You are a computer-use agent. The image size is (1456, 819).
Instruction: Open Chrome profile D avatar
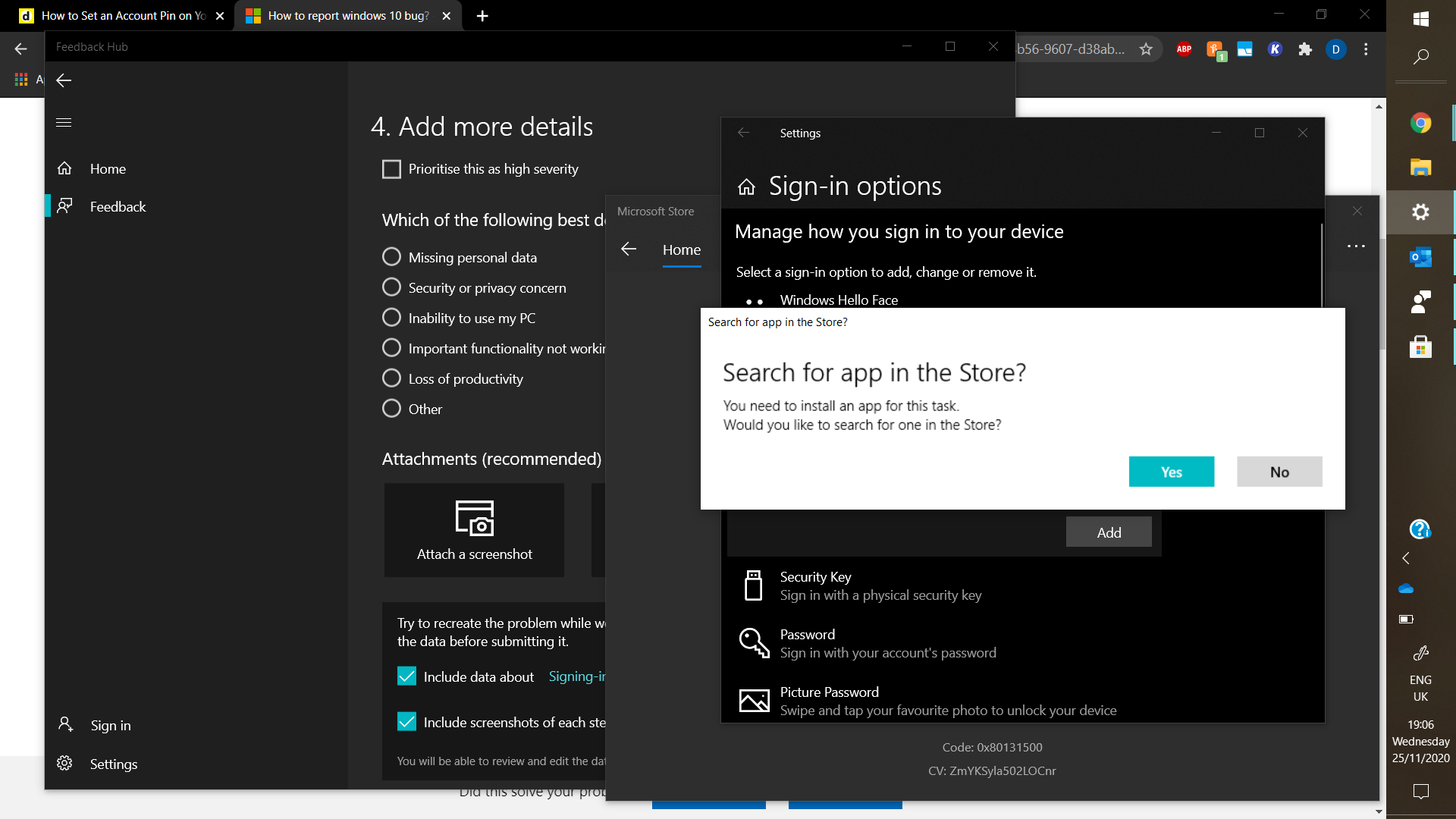click(x=1335, y=49)
